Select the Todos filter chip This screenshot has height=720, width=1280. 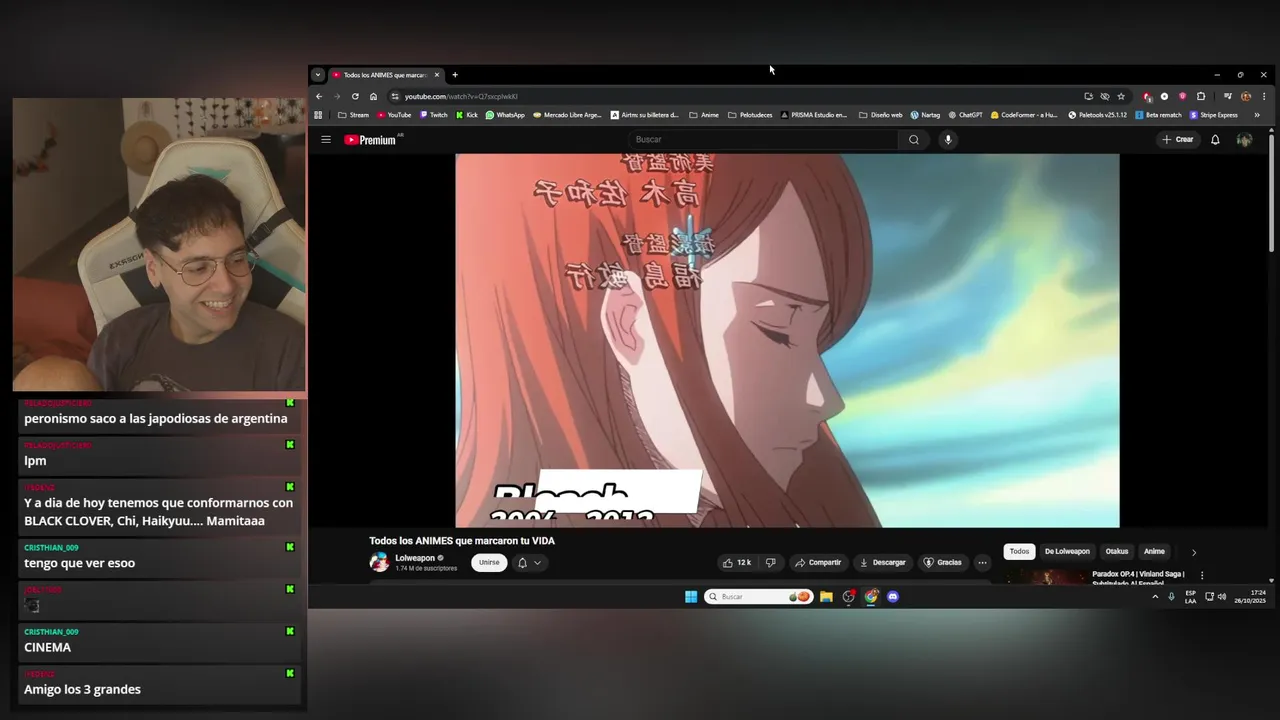[1019, 552]
